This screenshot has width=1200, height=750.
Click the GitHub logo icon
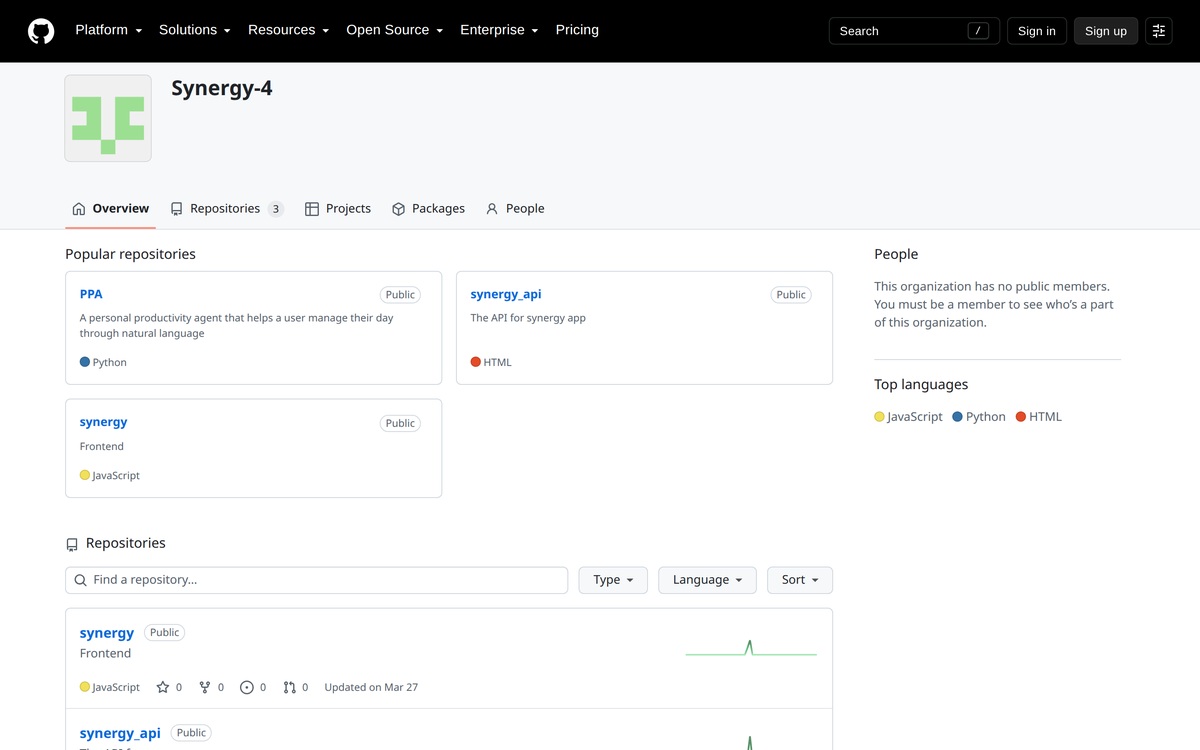click(41, 31)
